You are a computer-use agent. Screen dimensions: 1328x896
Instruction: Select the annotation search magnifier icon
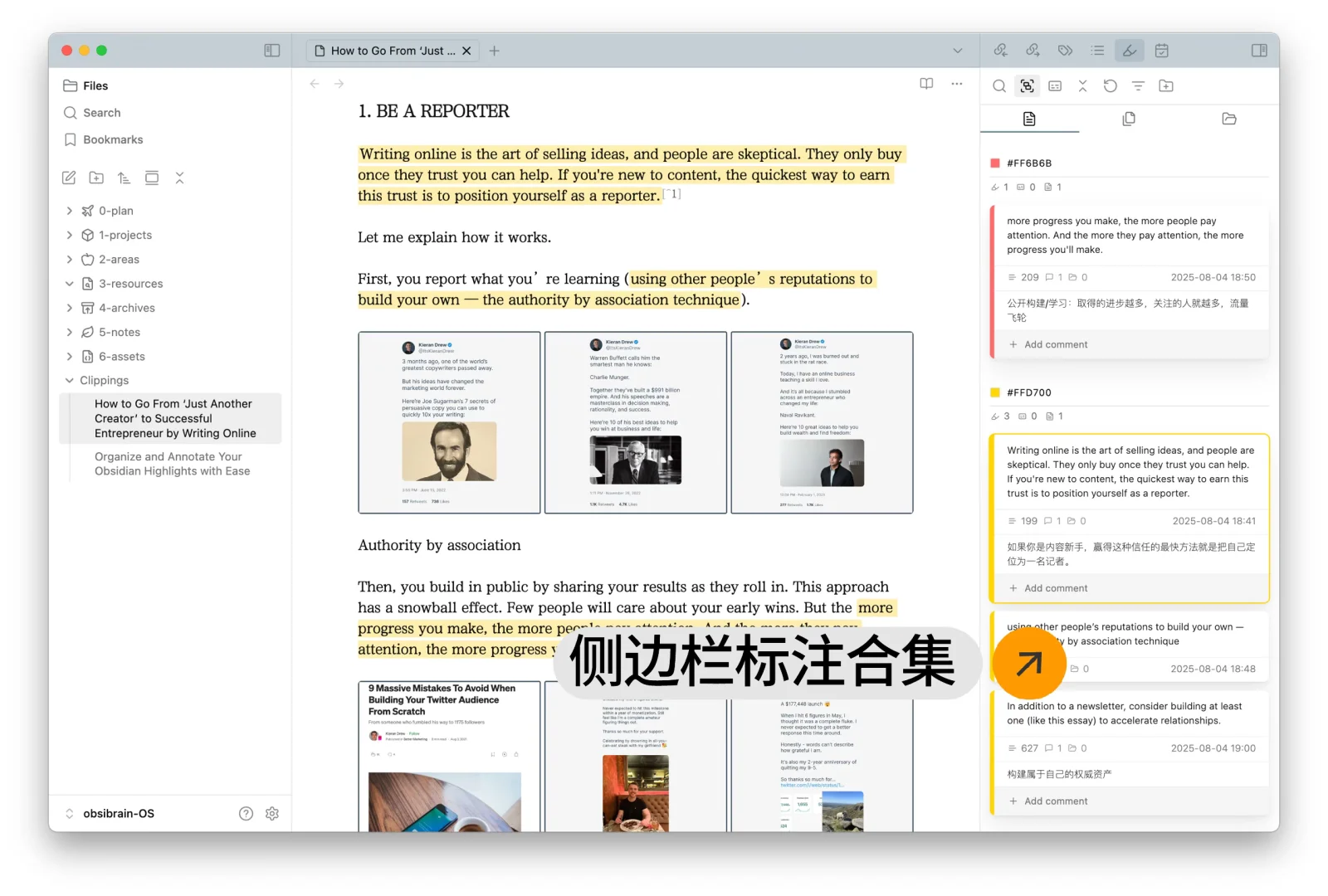click(x=998, y=85)
